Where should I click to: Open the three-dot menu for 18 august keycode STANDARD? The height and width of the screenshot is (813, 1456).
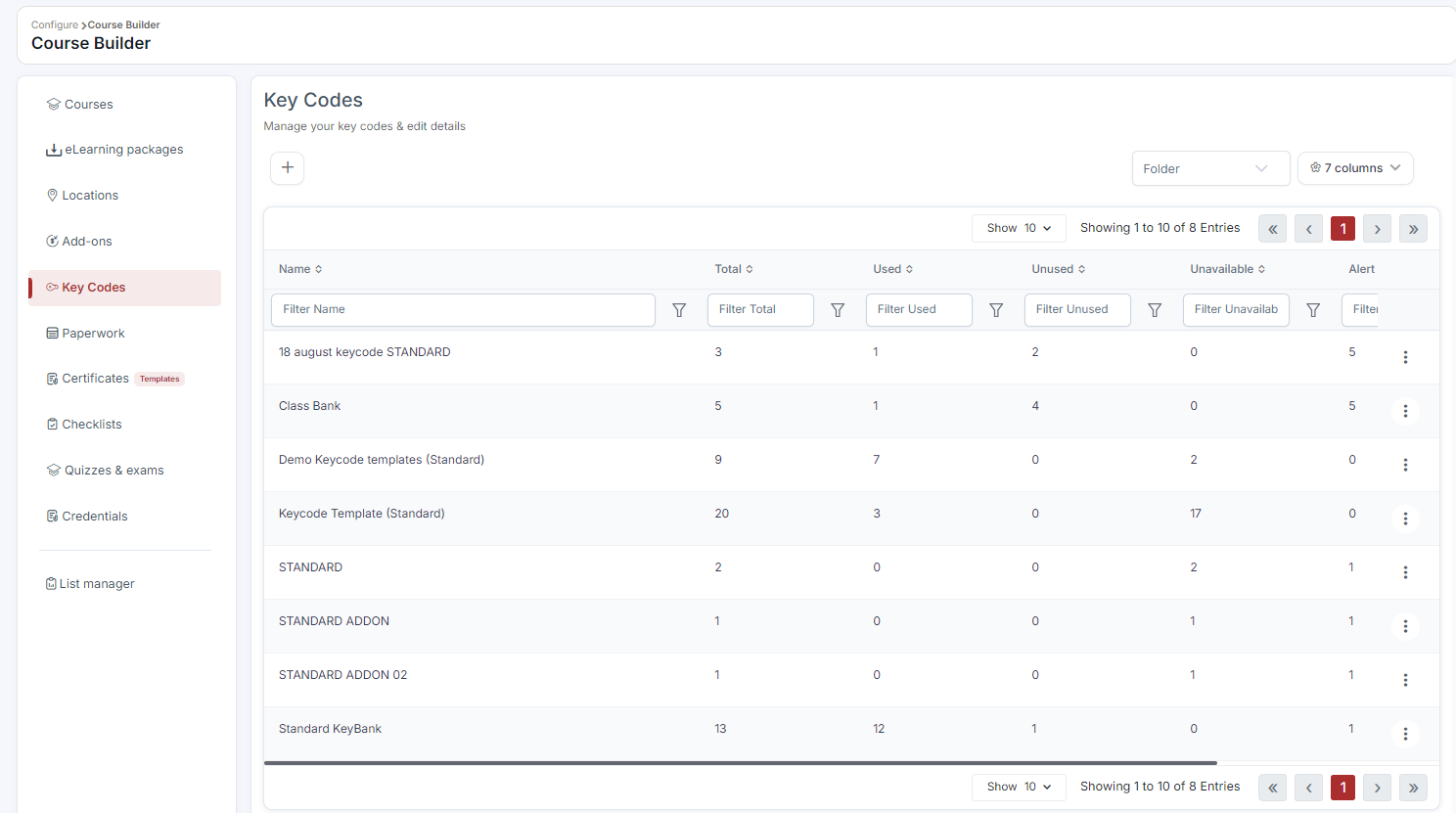click(1405, 357)
